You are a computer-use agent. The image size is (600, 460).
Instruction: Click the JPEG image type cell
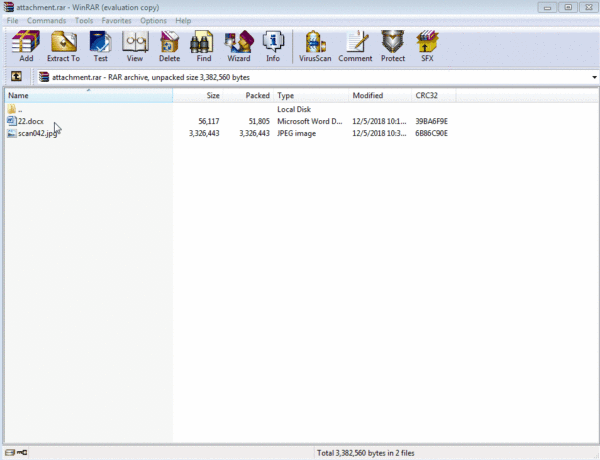click(297, 134)
